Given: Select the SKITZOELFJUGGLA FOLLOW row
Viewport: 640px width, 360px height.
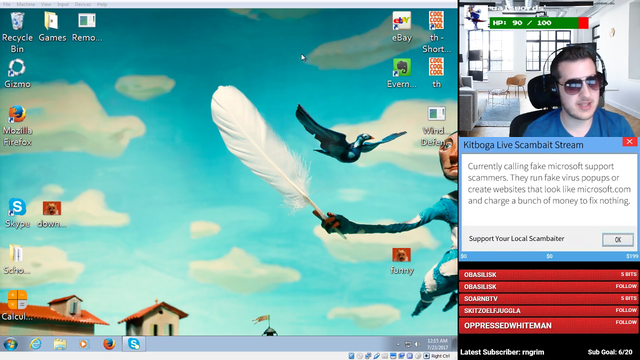Looking at the screenshot, I should click(x=549, y=311).
